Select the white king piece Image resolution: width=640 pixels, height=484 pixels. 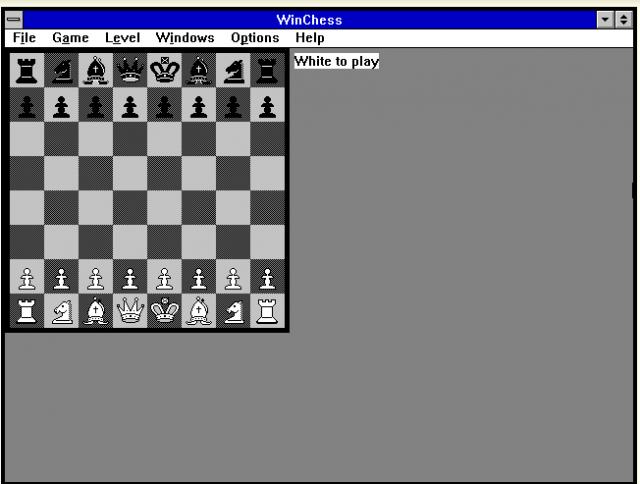164,311
